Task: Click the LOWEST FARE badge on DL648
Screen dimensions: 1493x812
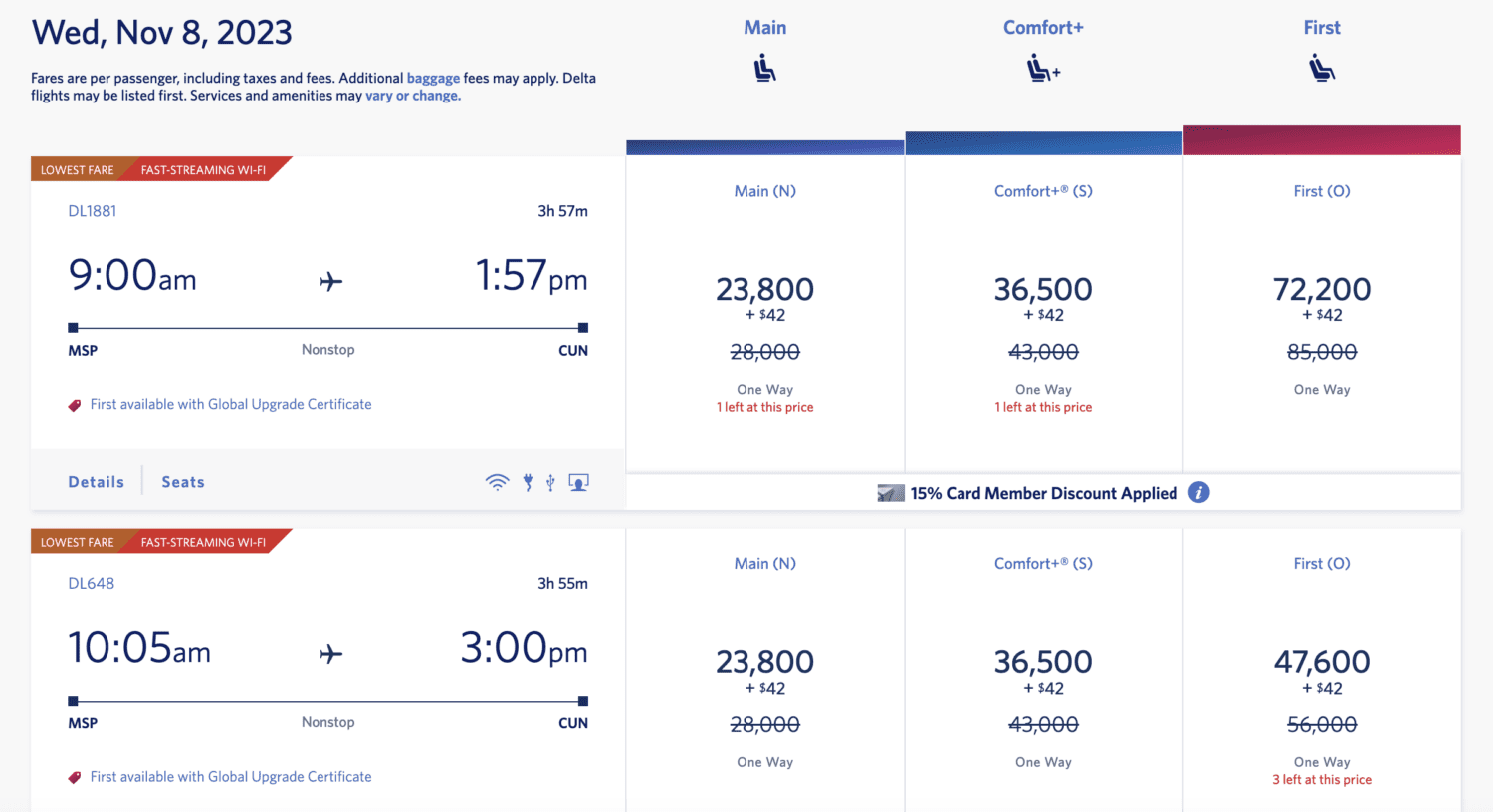Action: click(x=78, y=541)
